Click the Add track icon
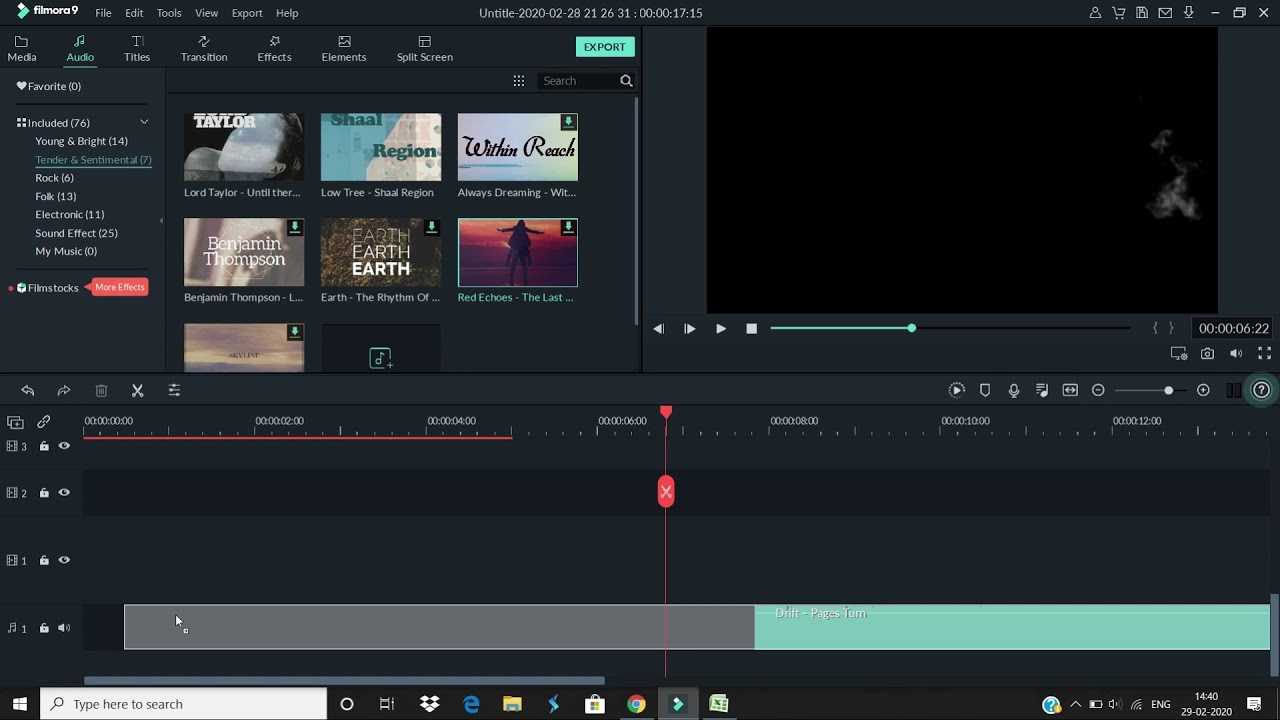The width and height of the screenshot is (1280, 720). (15, 422)
